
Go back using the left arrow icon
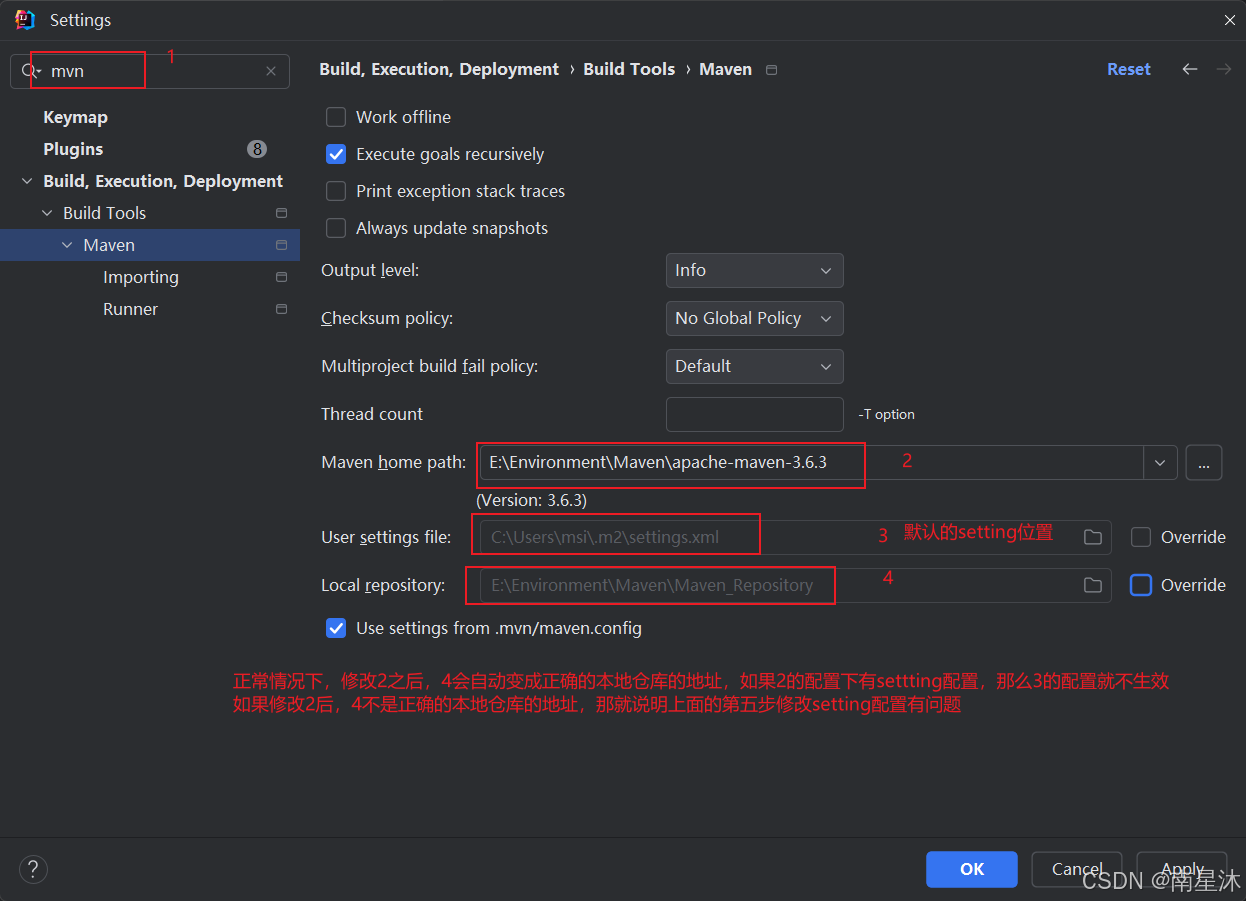[1190, 69]
